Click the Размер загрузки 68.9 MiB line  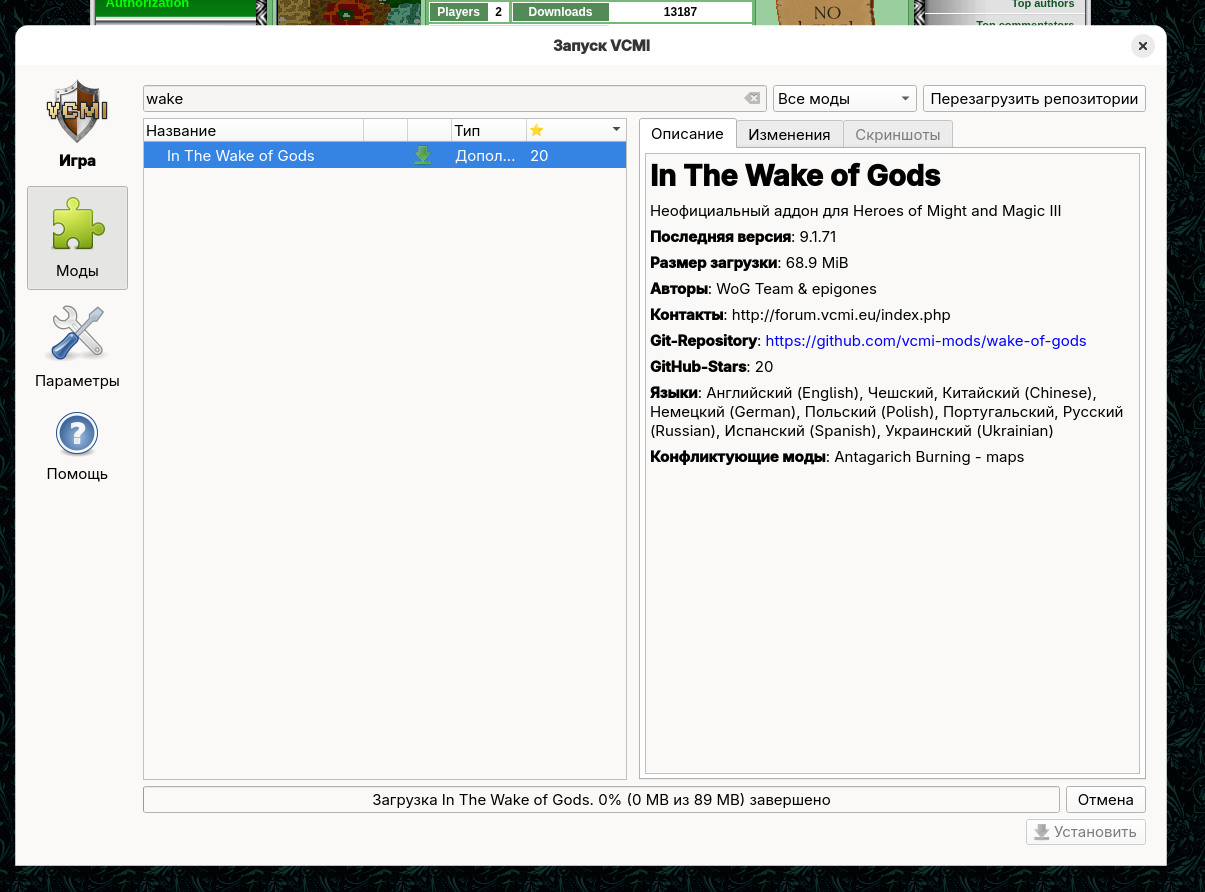(x=749, y=263)
